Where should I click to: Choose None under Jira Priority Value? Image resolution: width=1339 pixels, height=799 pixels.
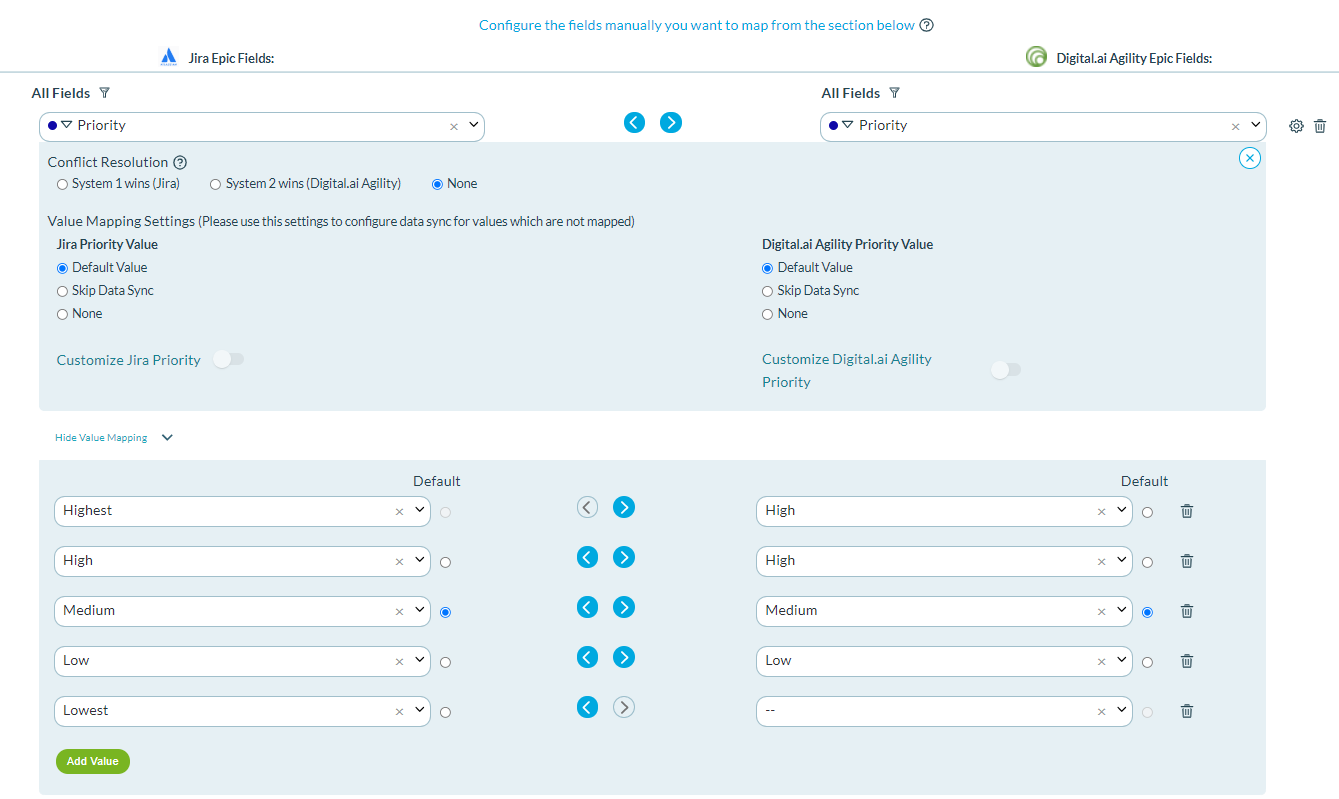click(x=63, y=314)
